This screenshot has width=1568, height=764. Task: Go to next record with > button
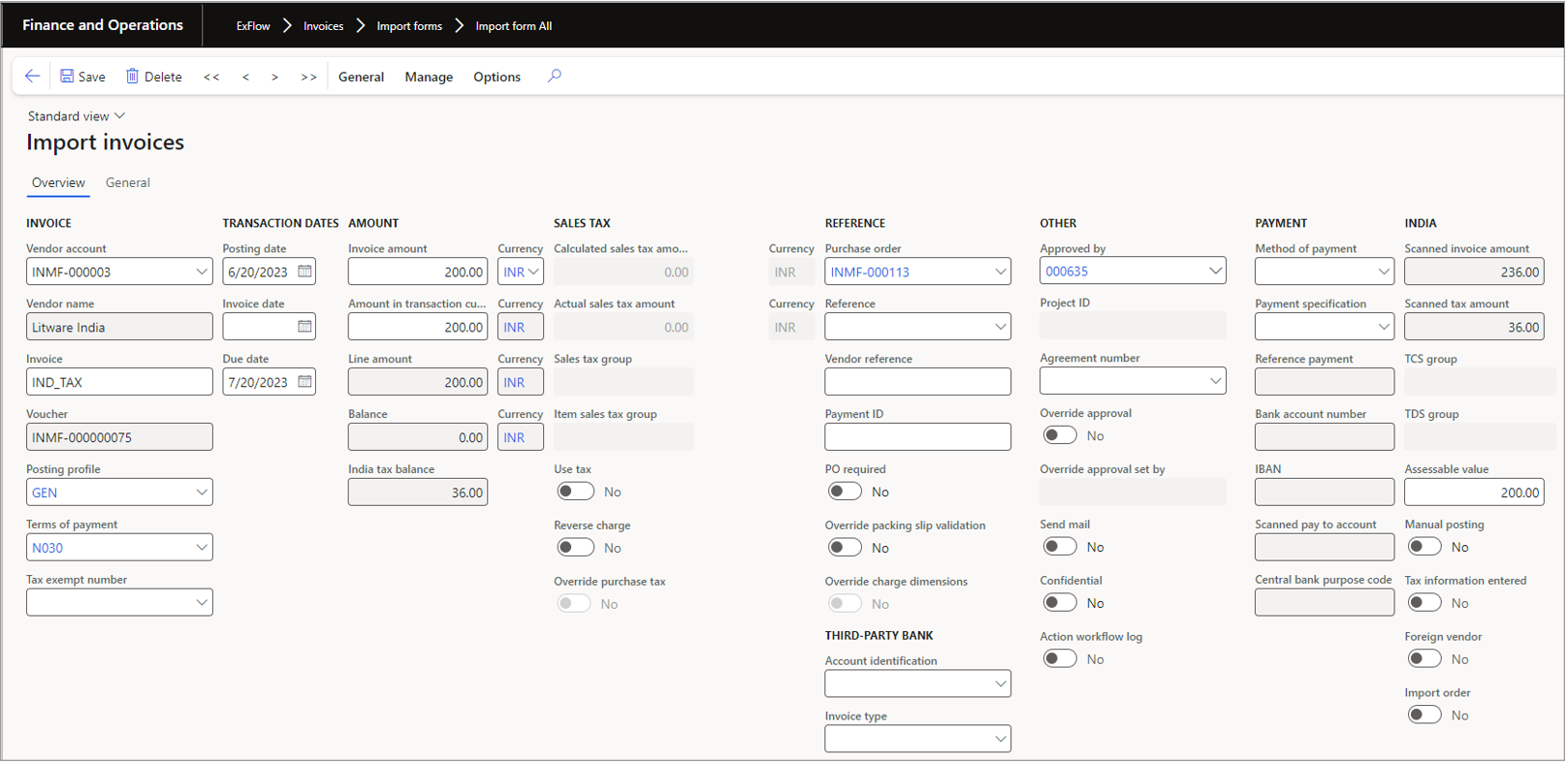275,78
